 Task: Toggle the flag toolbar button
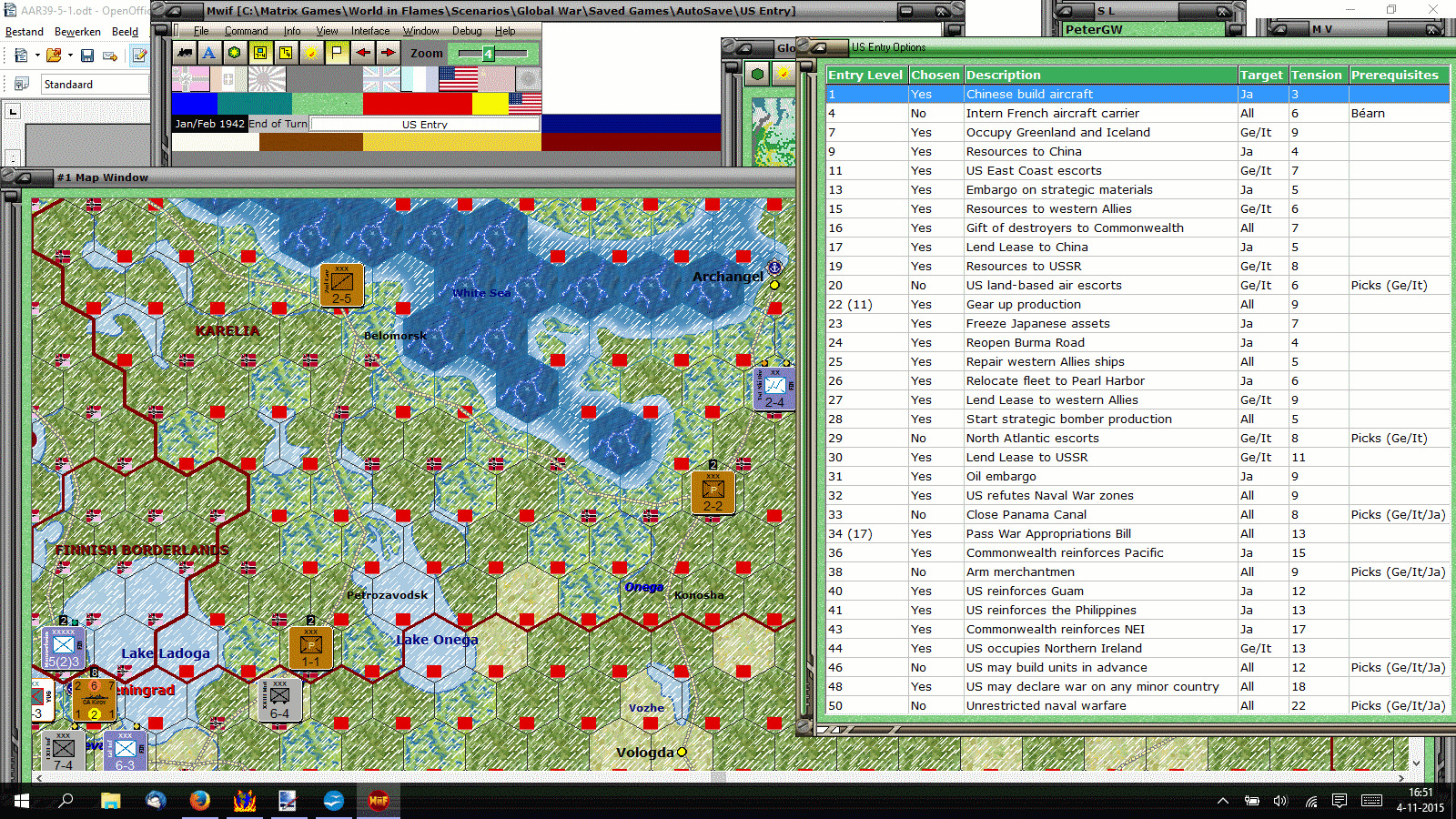pos(337,53)
